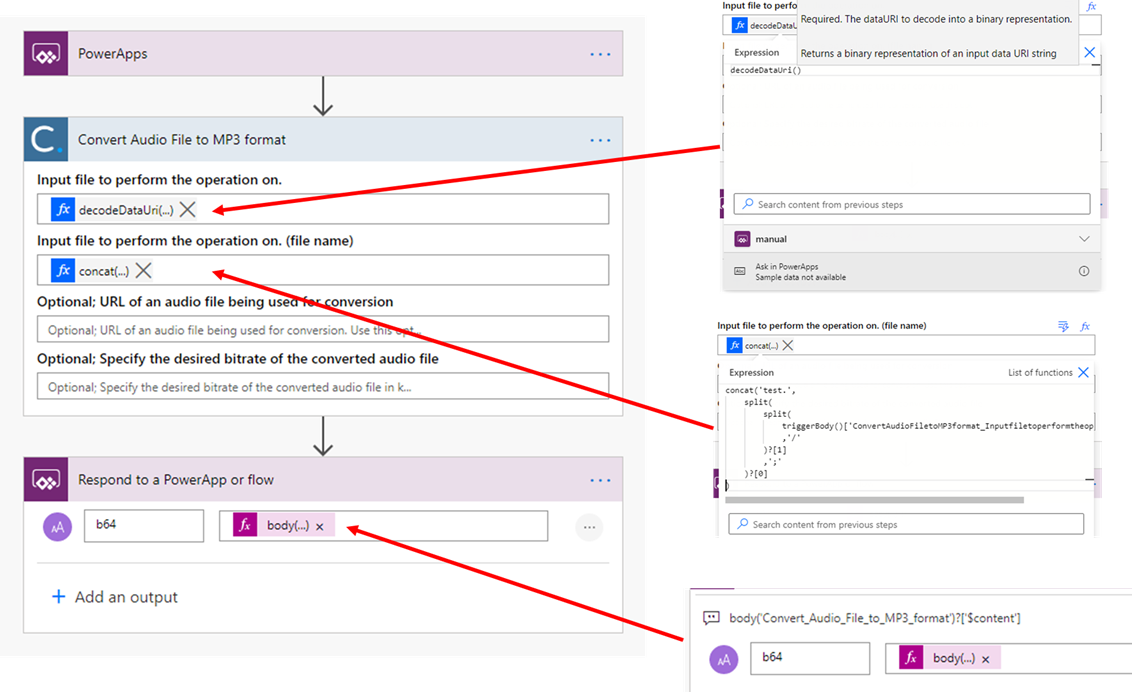This screenshot has height=692, width=1132.
Task: Show info for Ask in PowerApps item
Action: 1084,271
